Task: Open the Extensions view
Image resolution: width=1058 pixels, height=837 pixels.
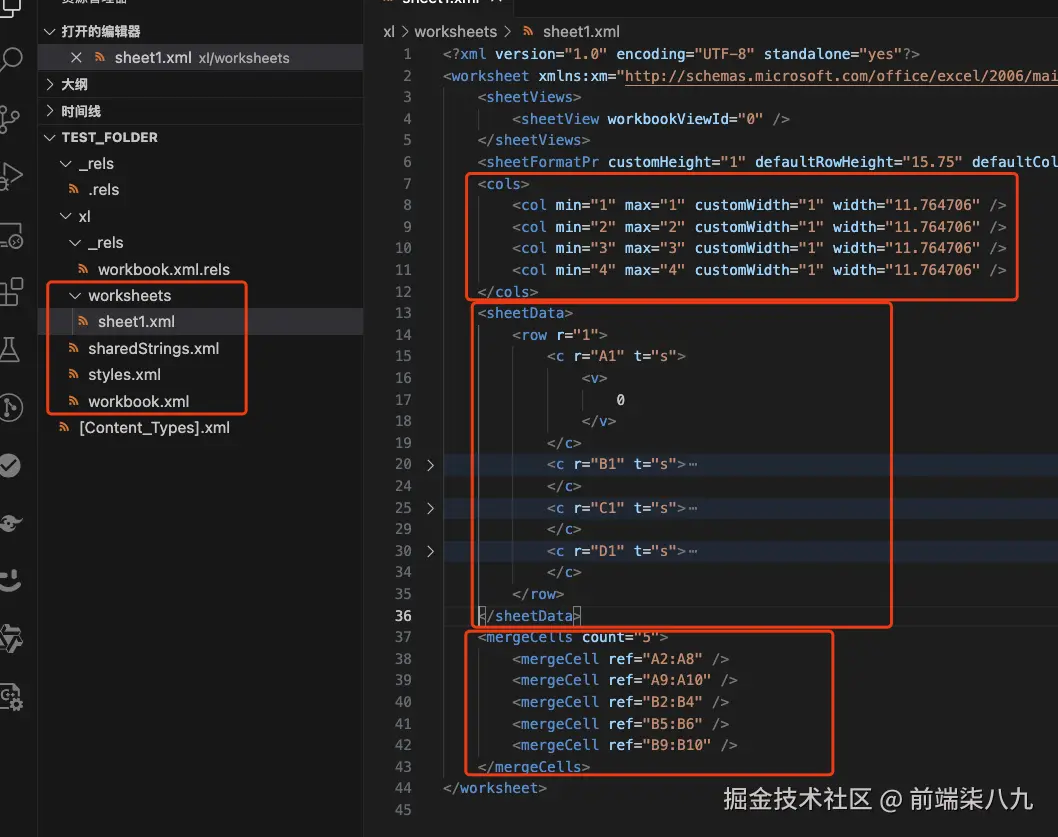Action: pyautogui.click(x=11, y=292)
